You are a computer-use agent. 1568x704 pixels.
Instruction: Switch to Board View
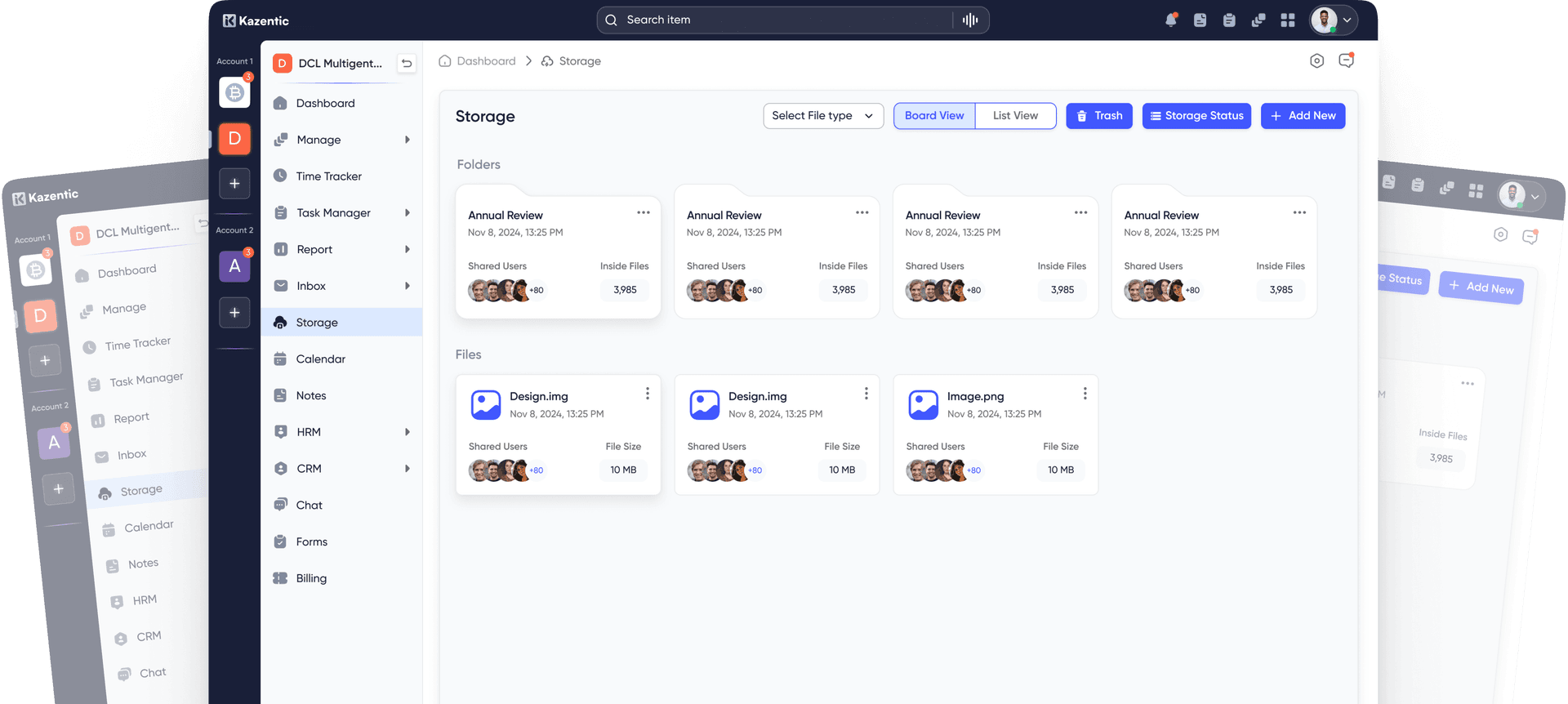934,116
